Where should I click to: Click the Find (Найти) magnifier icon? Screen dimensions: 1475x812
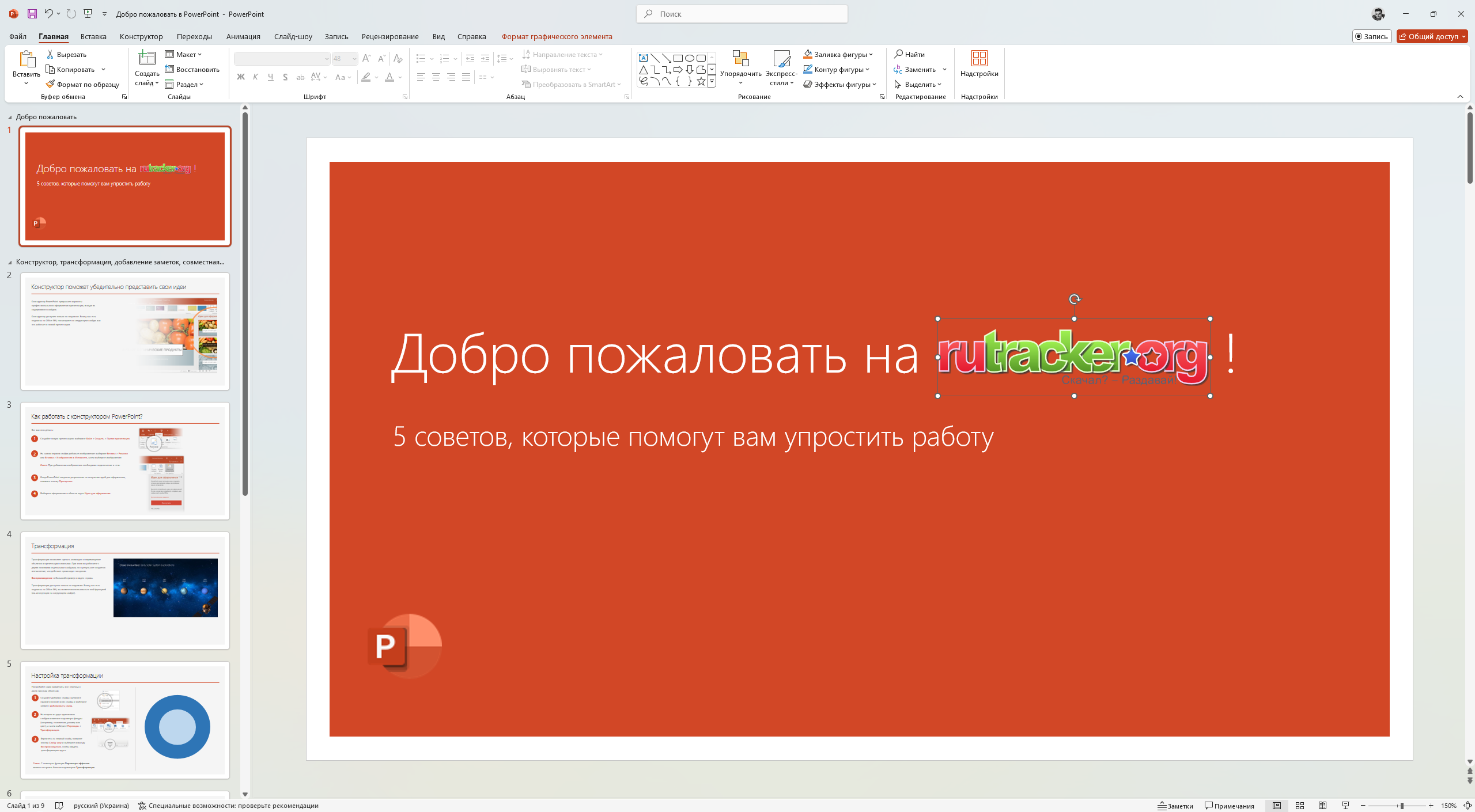(898, 54)
